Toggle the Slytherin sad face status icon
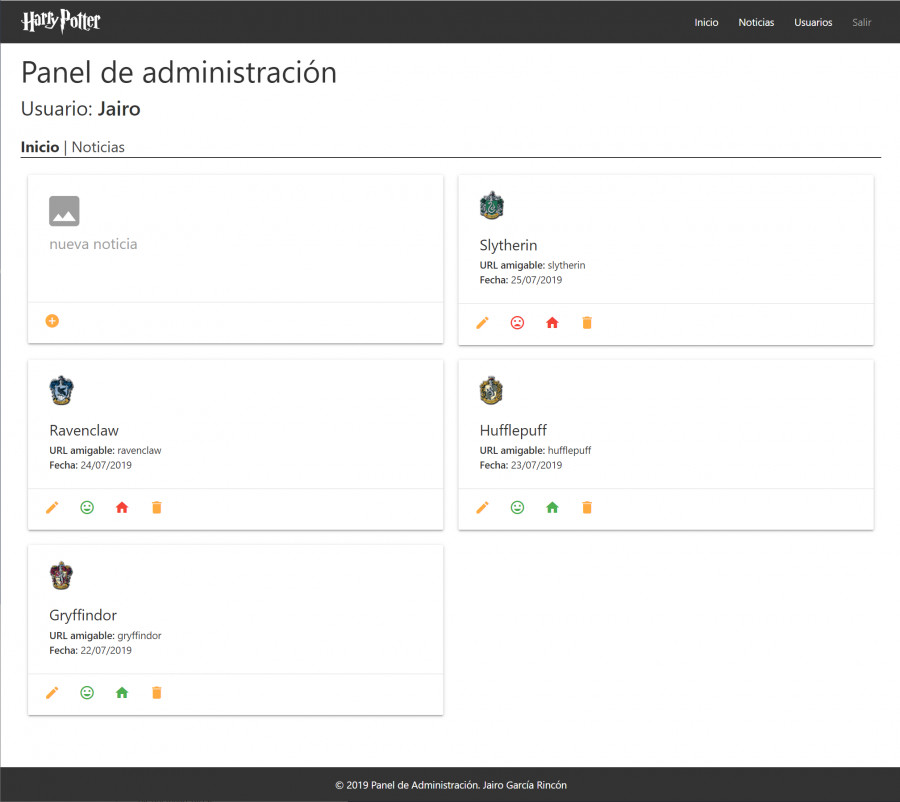900x802 pixels. coord(517,323)
